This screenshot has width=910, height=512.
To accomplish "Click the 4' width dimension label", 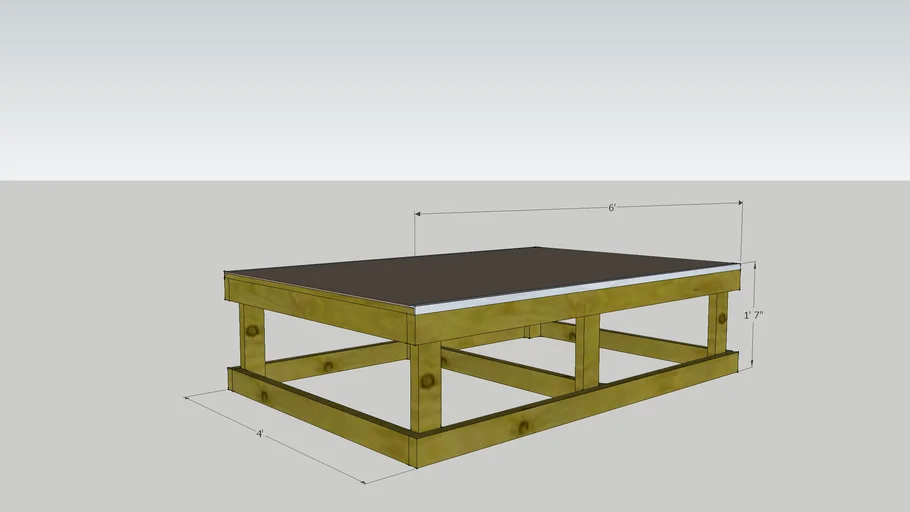I will [x=260, y=434].
